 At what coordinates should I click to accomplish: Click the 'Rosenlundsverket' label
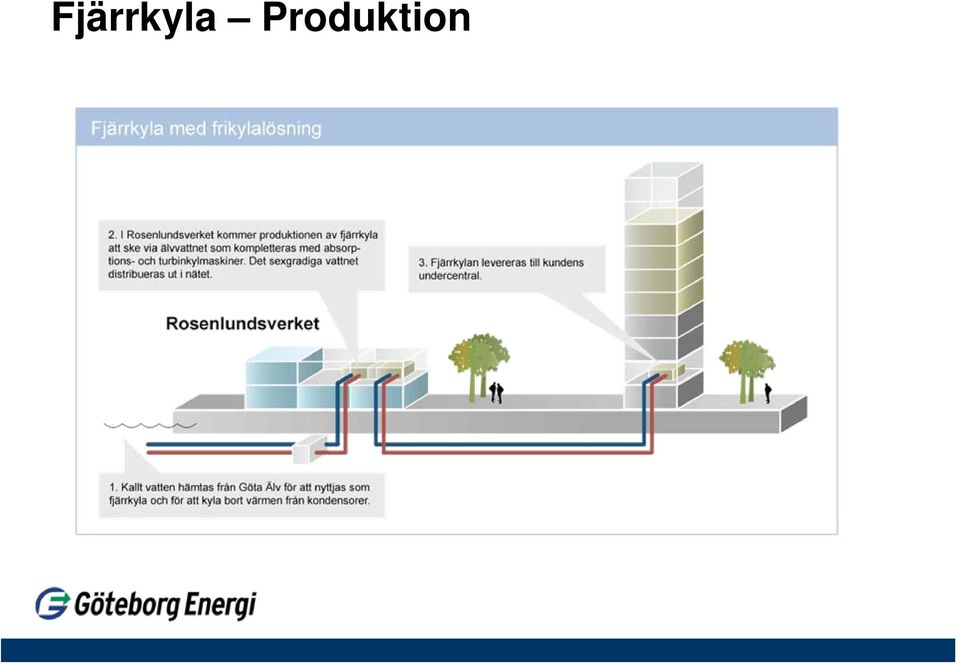(x=242, y=323)
